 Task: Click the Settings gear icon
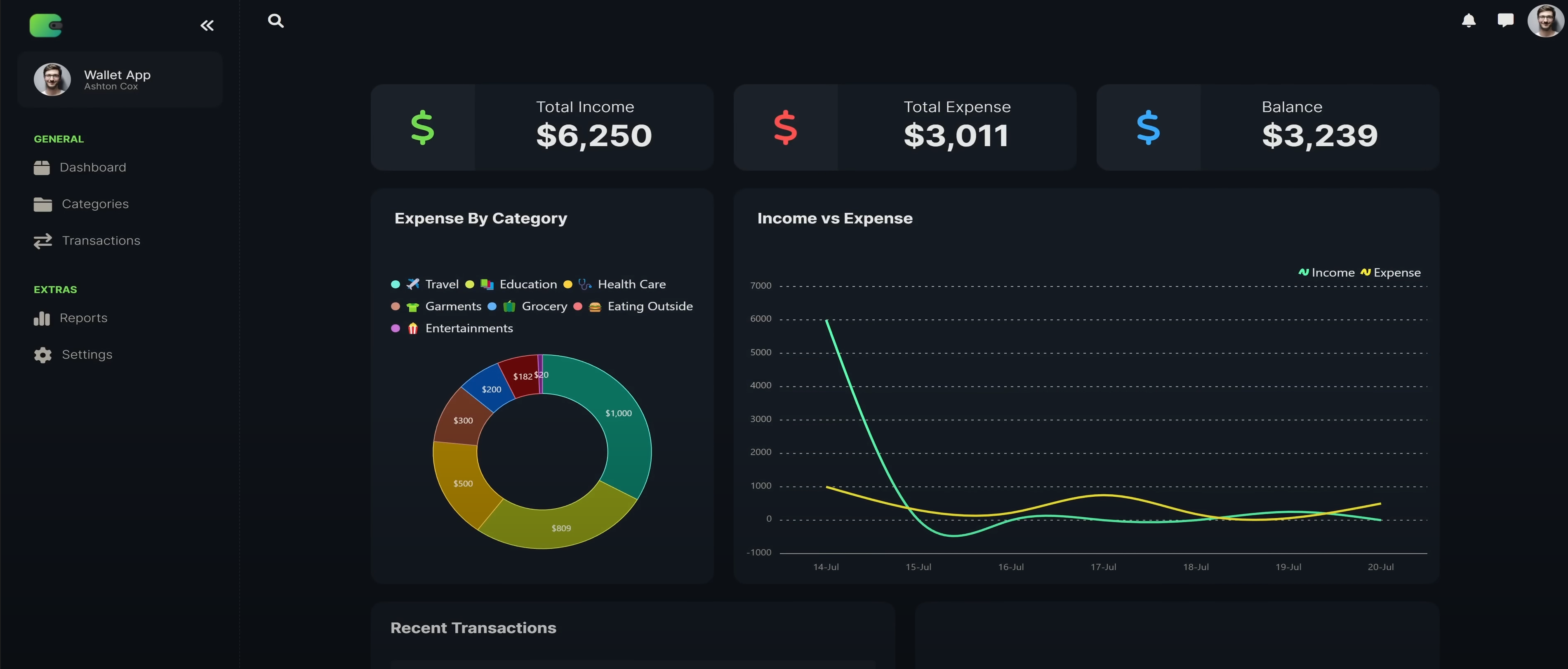tap(42, 355)
